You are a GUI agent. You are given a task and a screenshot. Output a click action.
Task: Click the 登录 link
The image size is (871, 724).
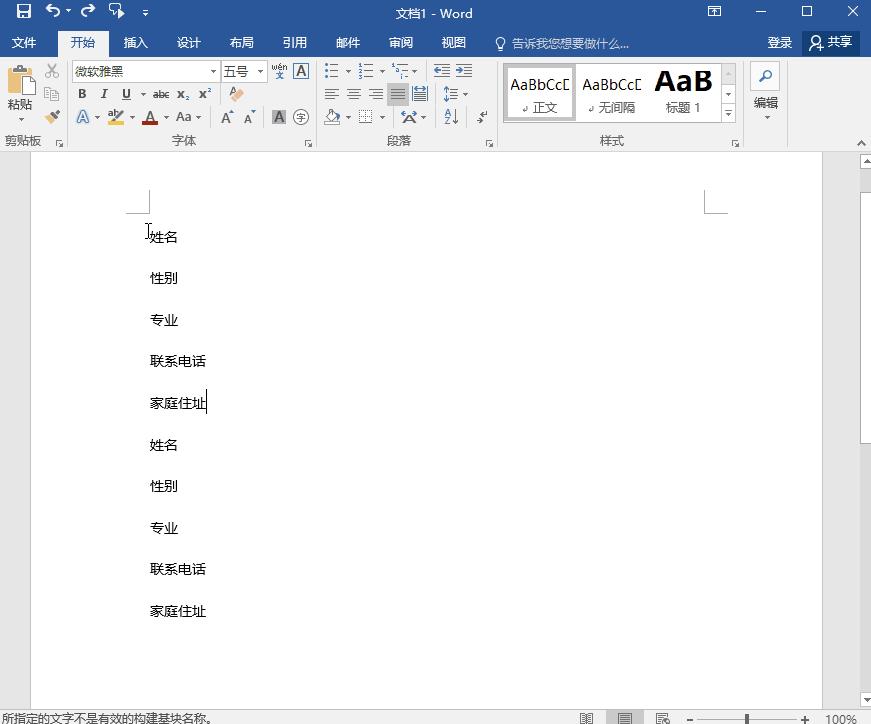(x=781, y=43)
